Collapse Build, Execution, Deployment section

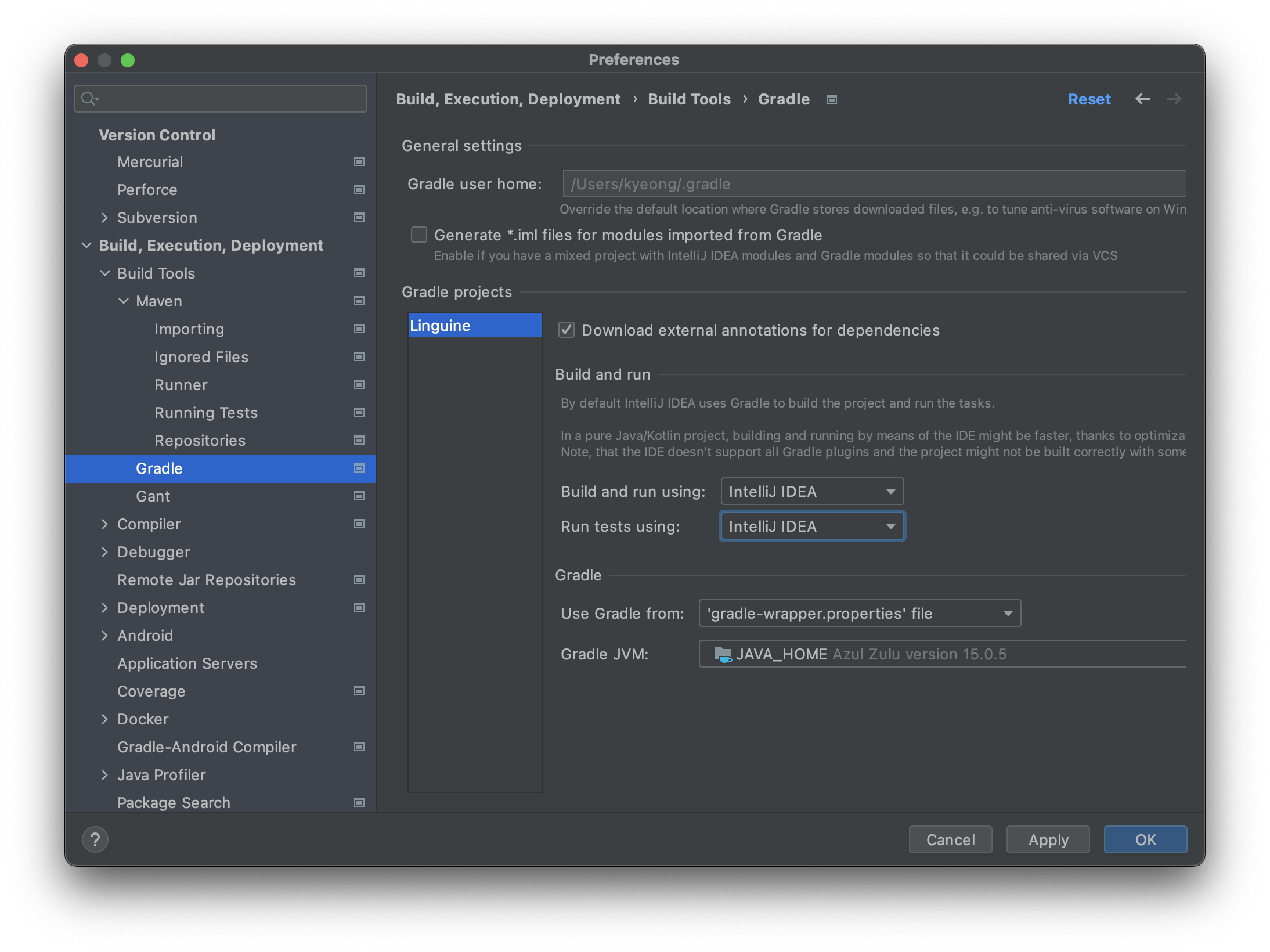coord(86,246)
